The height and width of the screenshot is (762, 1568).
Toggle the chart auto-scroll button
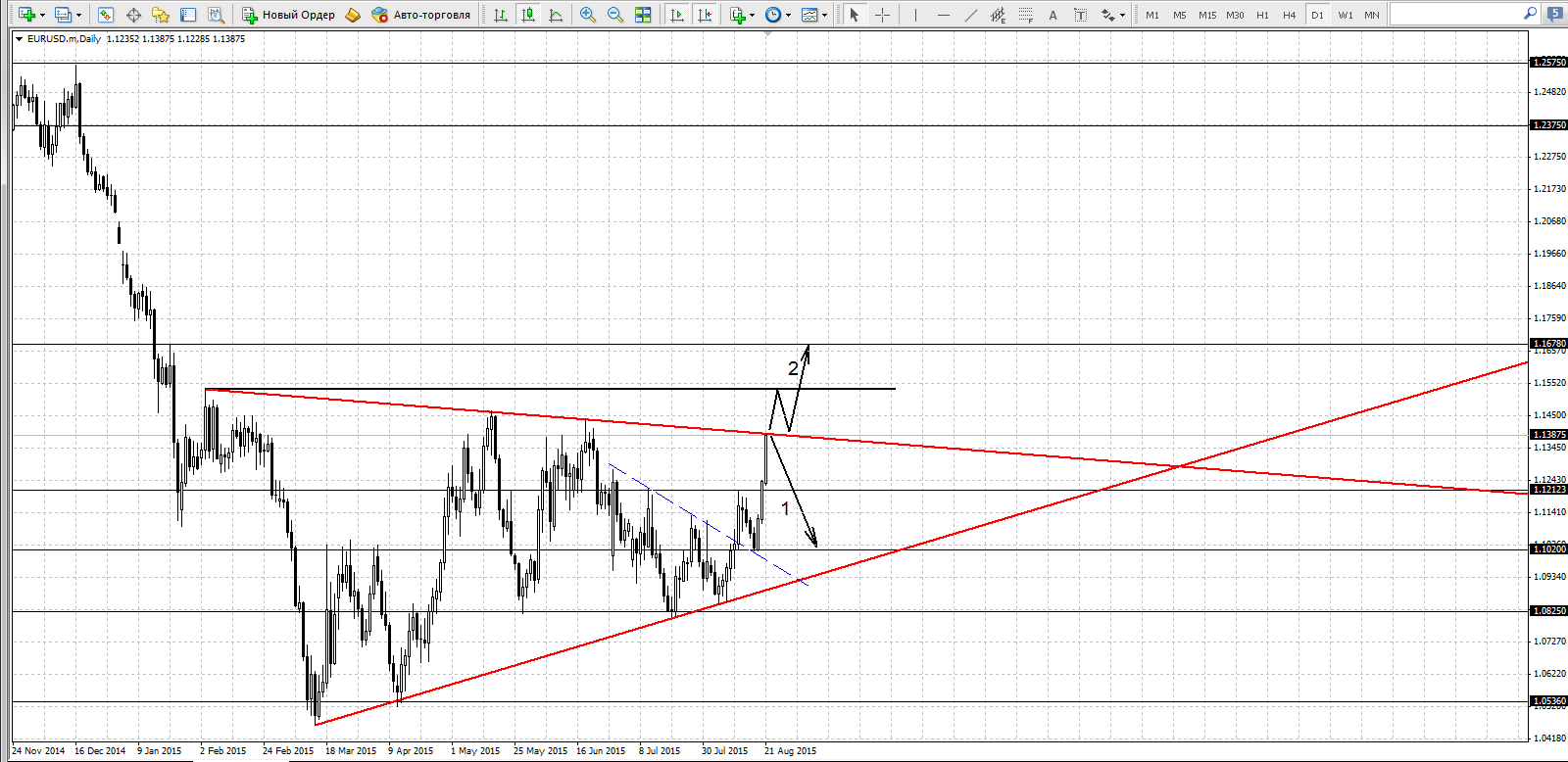coord(676,15)
